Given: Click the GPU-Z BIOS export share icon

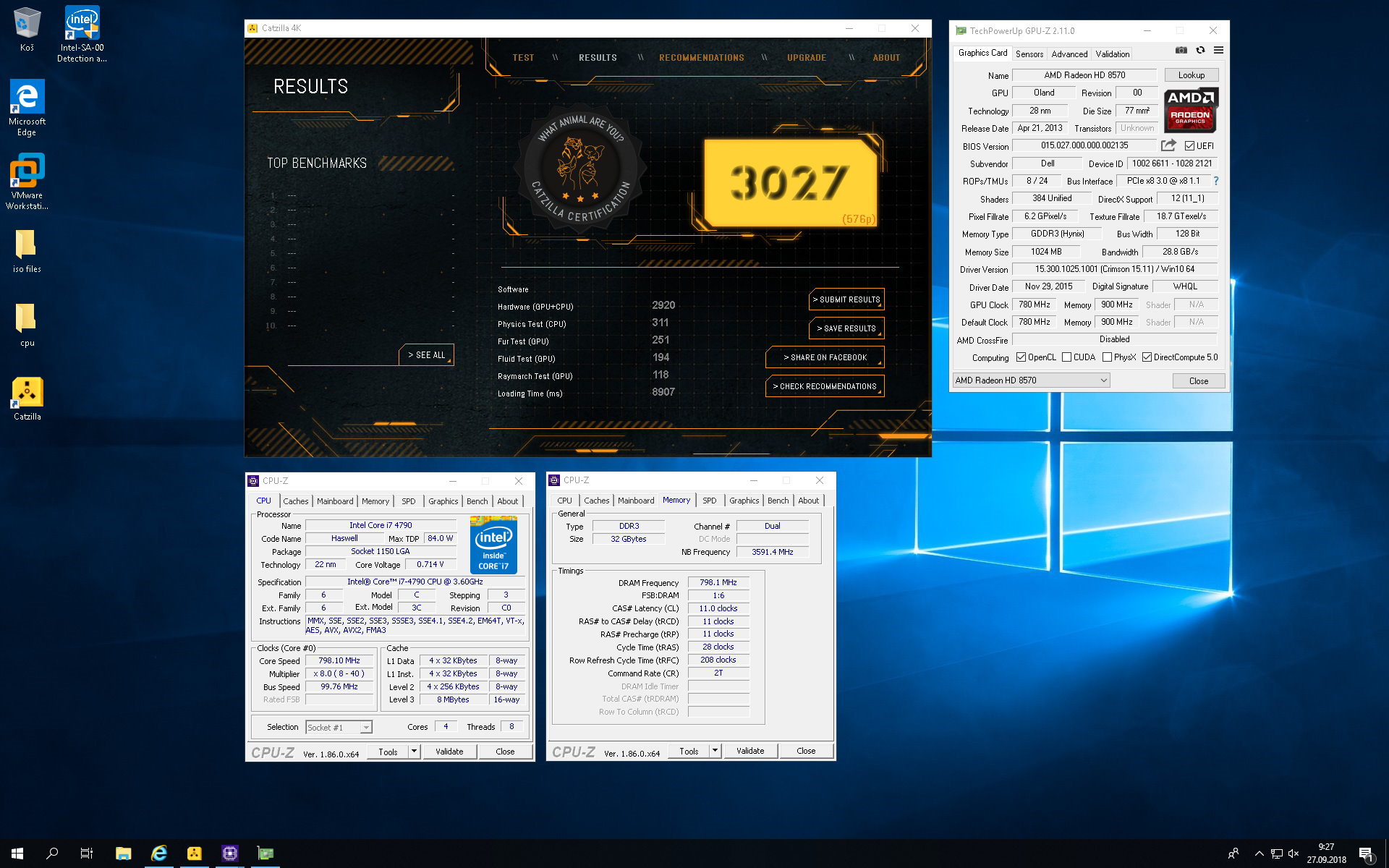Looking at the screenshot, I should pos(1168,145).
